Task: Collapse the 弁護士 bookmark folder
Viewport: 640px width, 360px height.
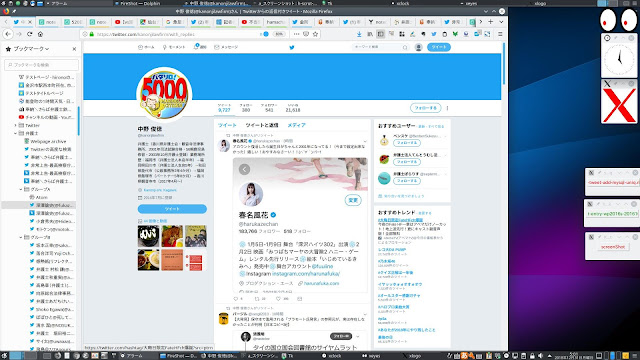Action: coord(16,133)
